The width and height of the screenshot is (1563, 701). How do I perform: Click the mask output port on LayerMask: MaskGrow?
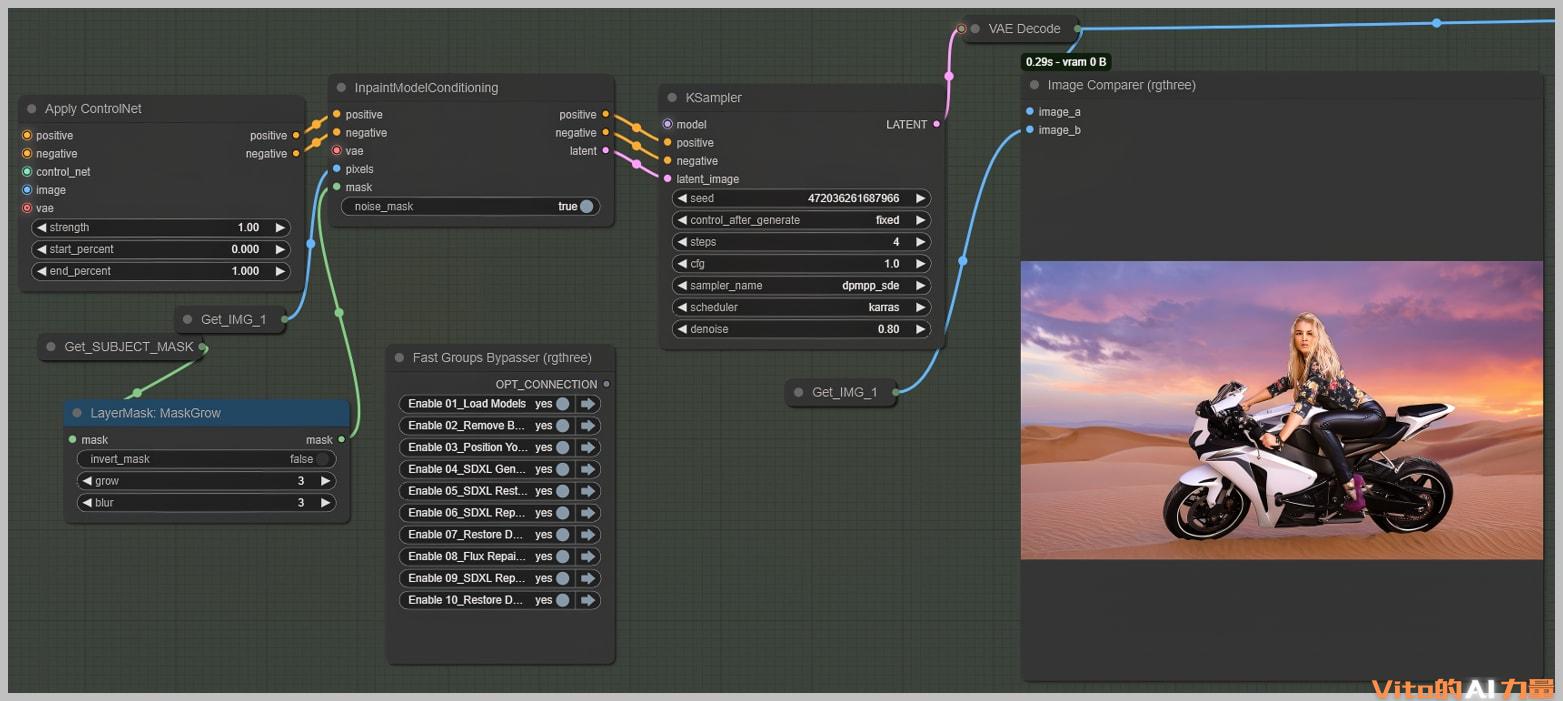(341, 439)
